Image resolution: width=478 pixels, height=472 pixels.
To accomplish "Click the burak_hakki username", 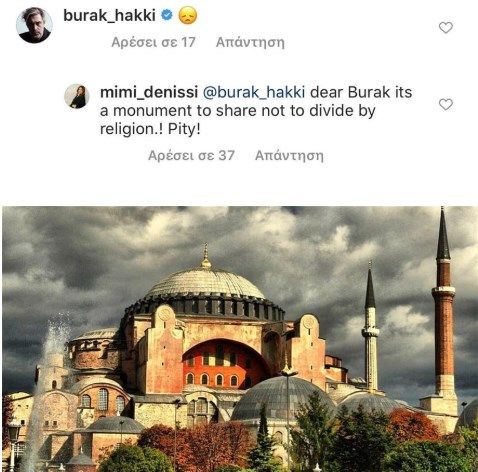I will click(x=109, y=15).
